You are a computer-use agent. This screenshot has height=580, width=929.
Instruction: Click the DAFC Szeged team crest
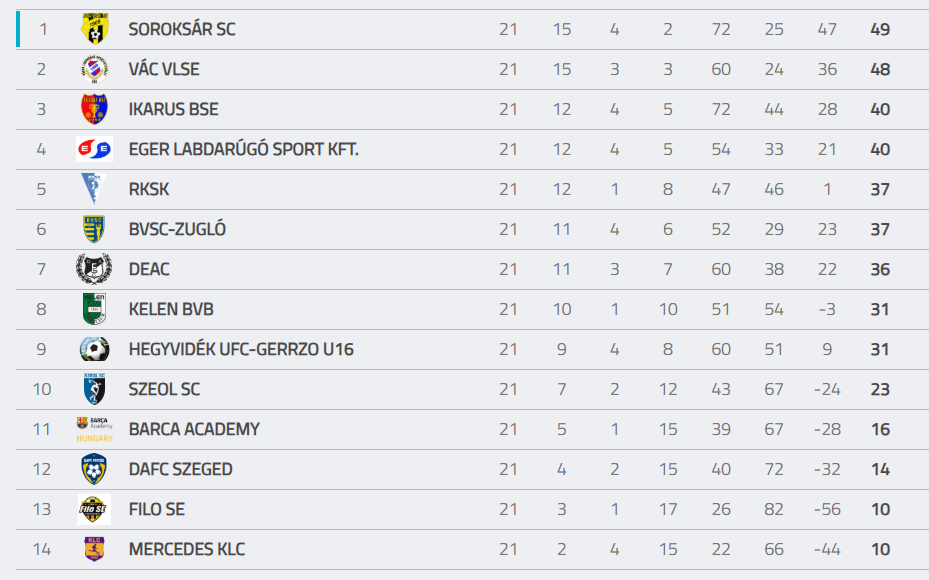point(94,469)
